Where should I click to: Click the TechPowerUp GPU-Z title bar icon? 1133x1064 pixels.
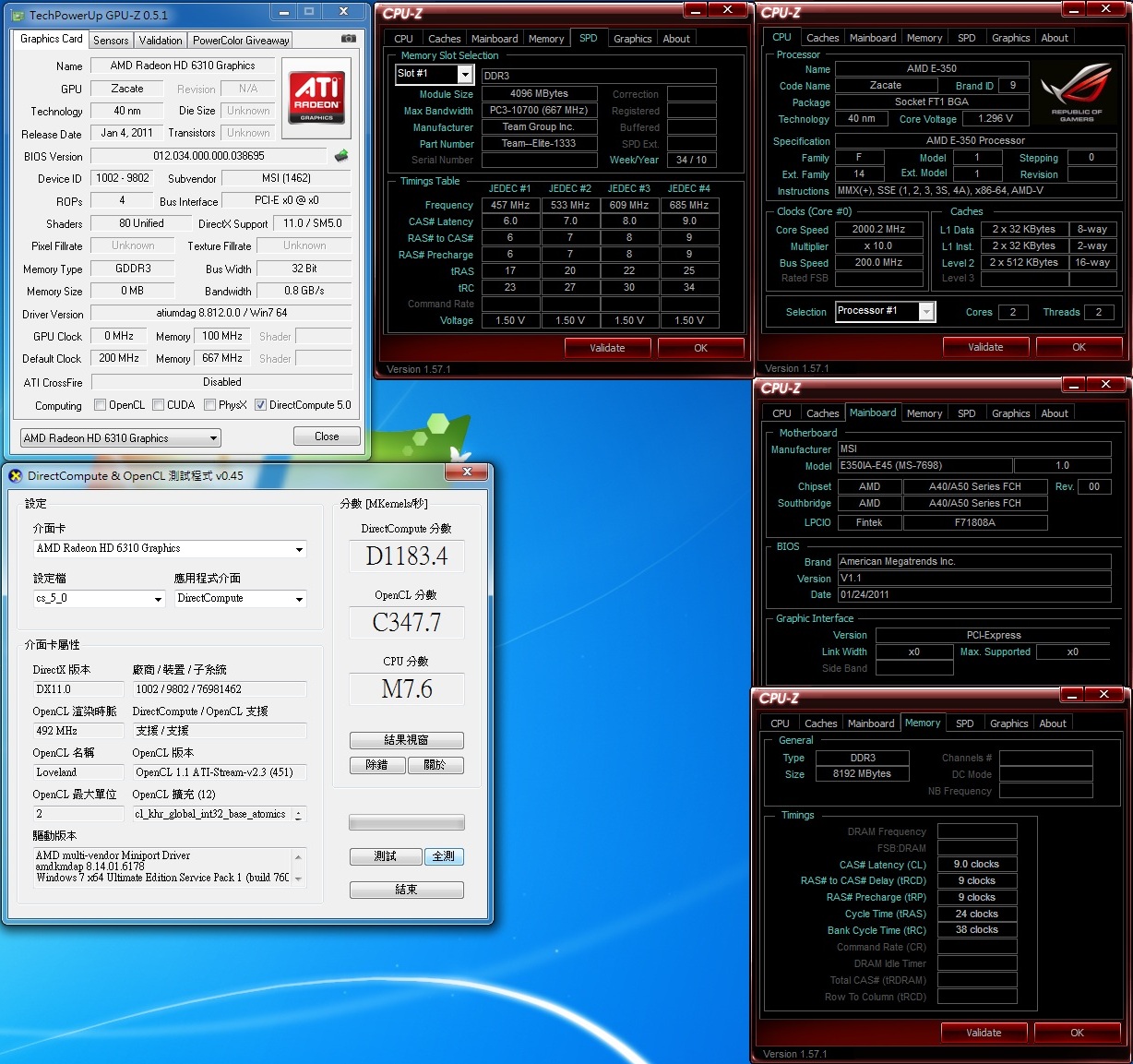point(18,15)
